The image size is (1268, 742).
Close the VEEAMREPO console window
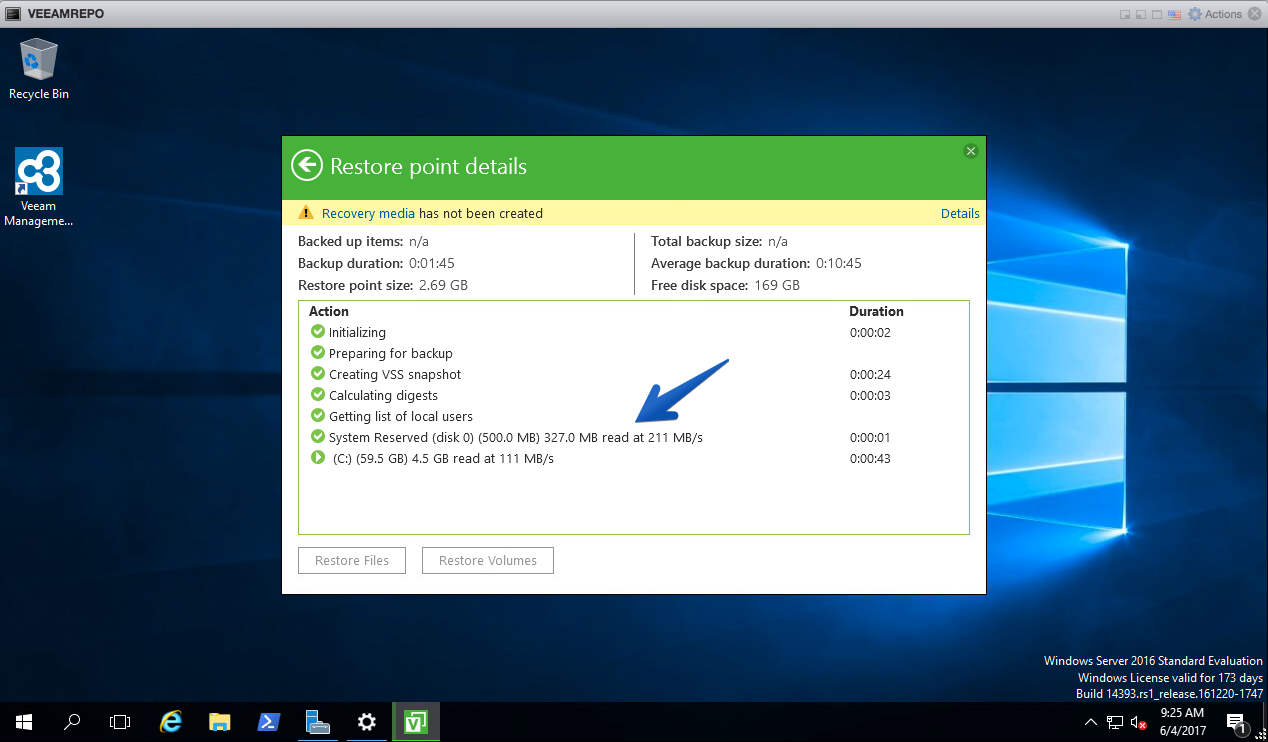(x=1255, y=14)
